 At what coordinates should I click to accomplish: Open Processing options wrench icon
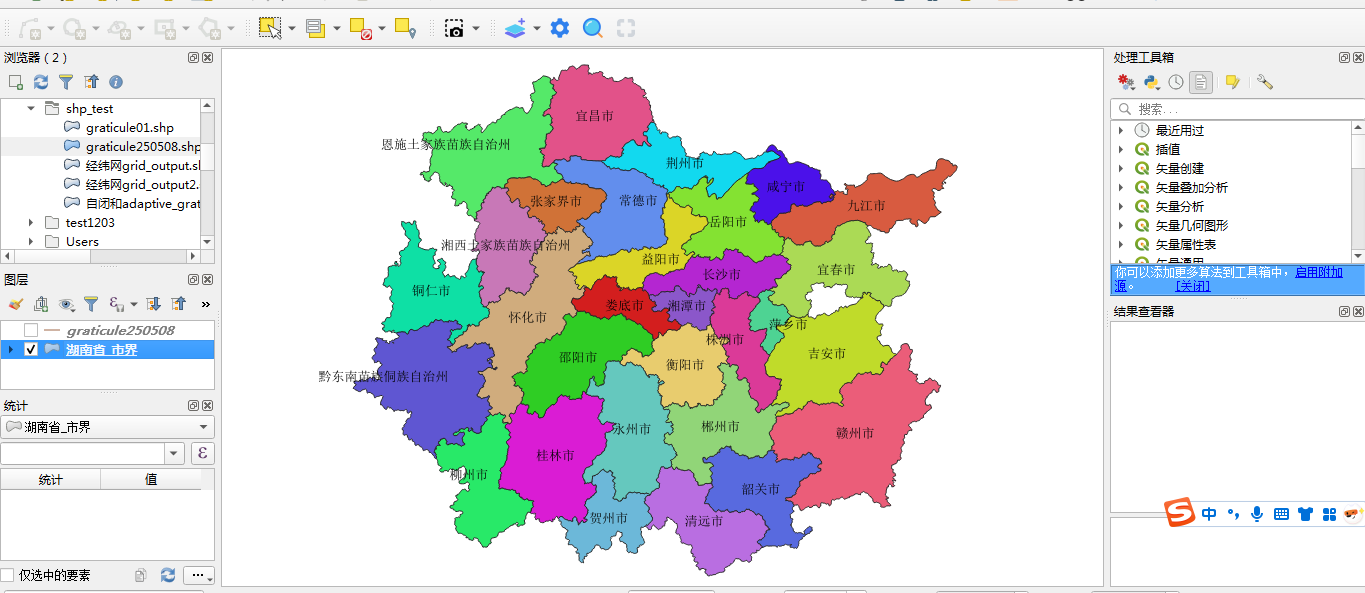[1265, 82]
